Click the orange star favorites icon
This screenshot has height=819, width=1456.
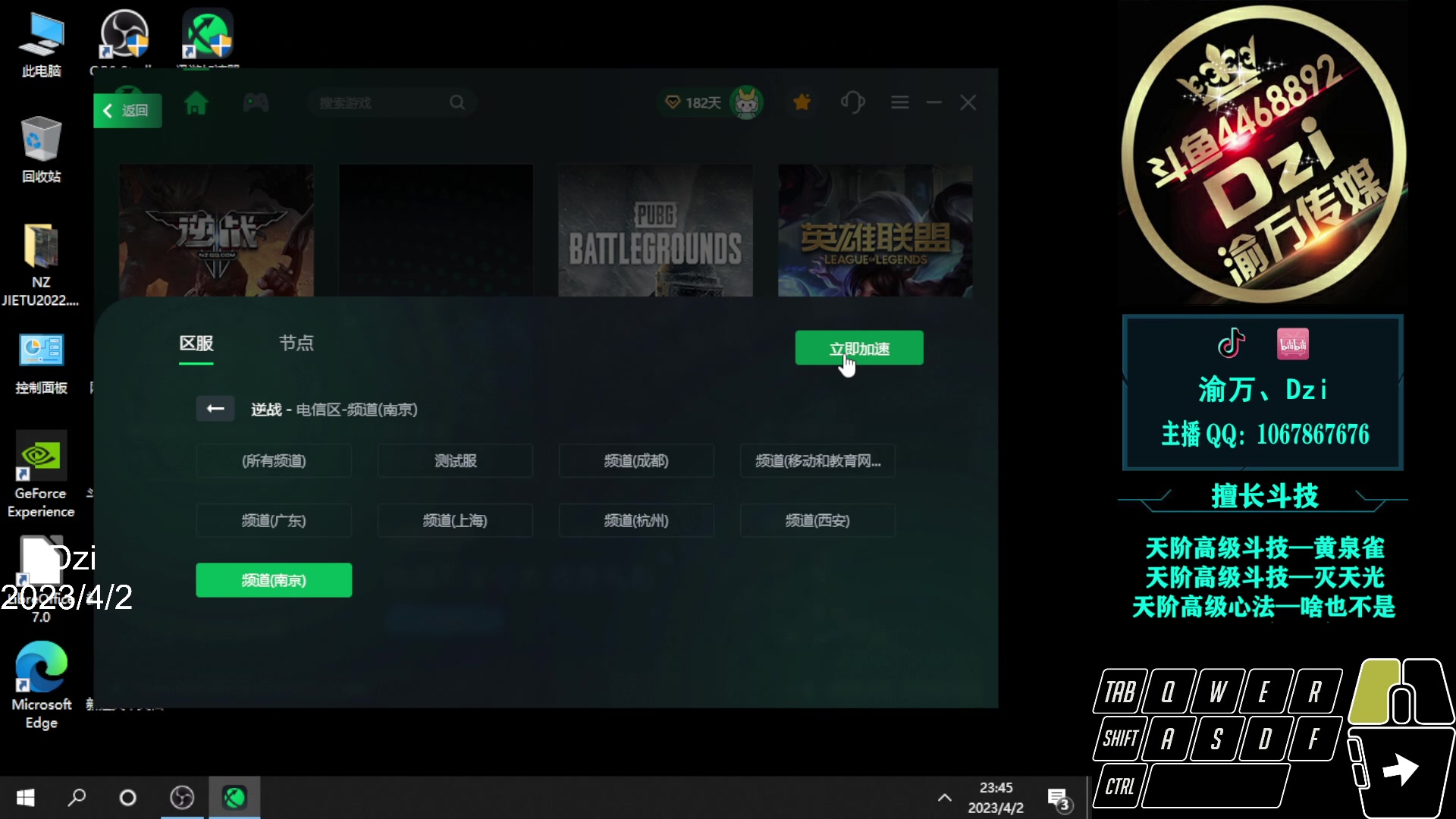pyautogui.click(x=802, y=102)
